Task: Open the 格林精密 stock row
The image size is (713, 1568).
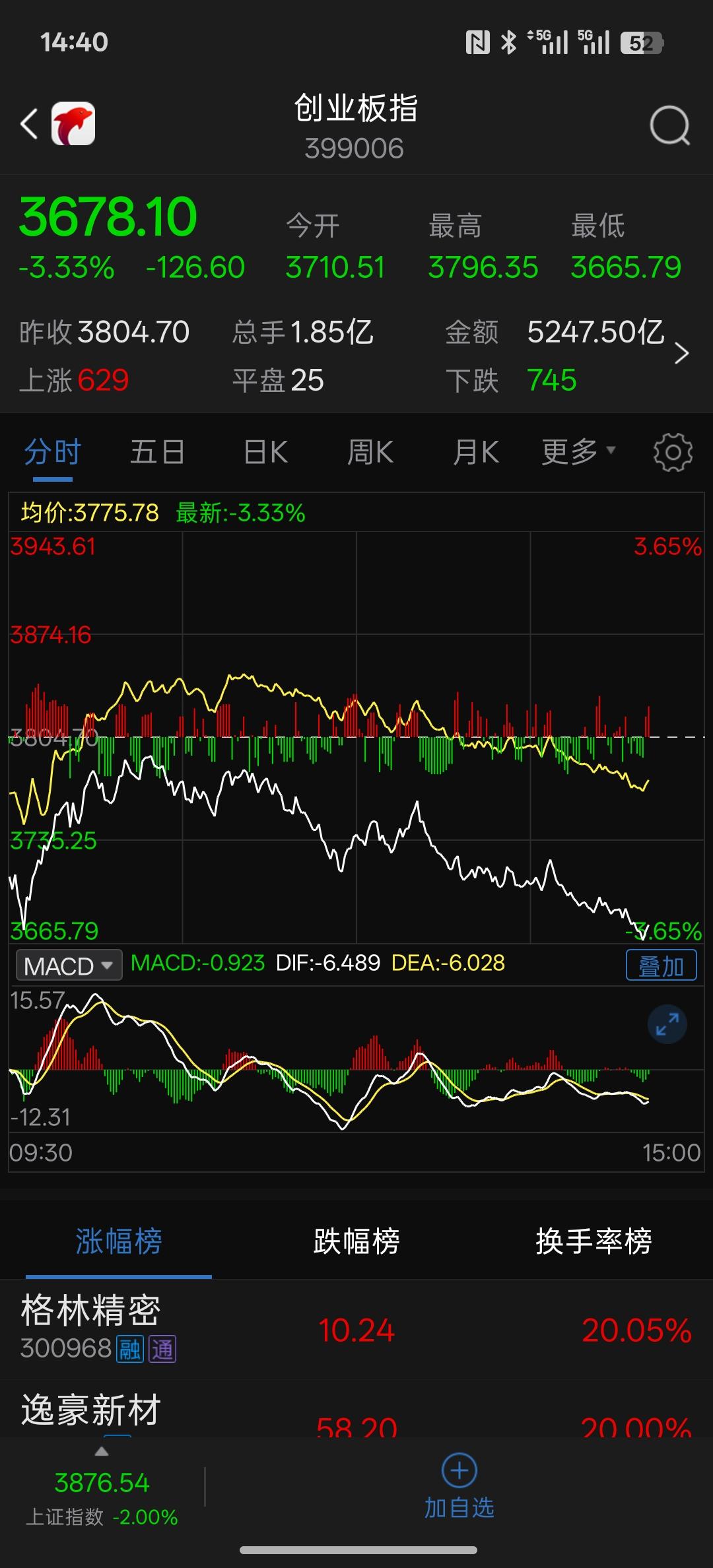Action: (356, 1328)
